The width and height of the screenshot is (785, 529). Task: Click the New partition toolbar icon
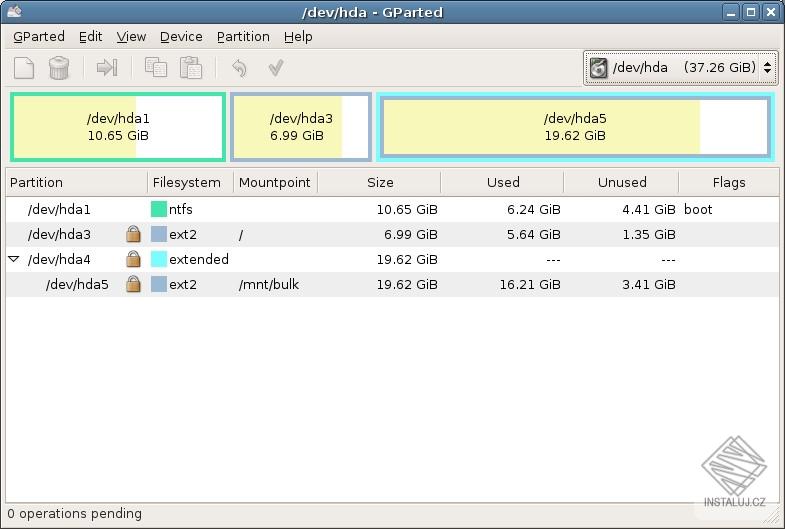coord(24,68)
